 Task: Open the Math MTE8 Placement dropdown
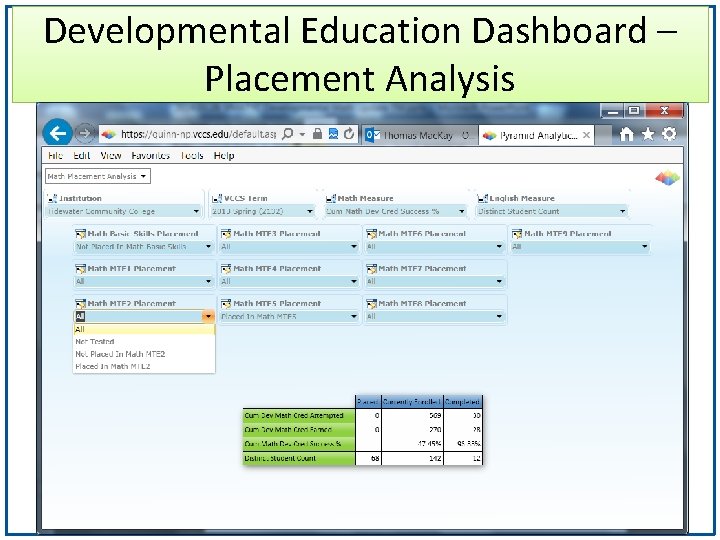coord(499,316)
